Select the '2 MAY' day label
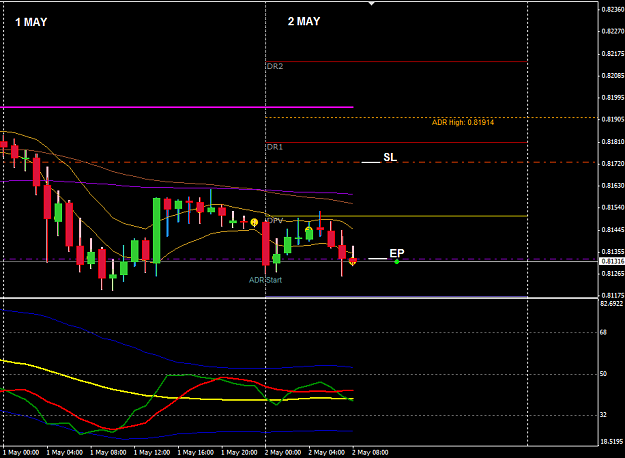625x458 pixels. [304, 21]
